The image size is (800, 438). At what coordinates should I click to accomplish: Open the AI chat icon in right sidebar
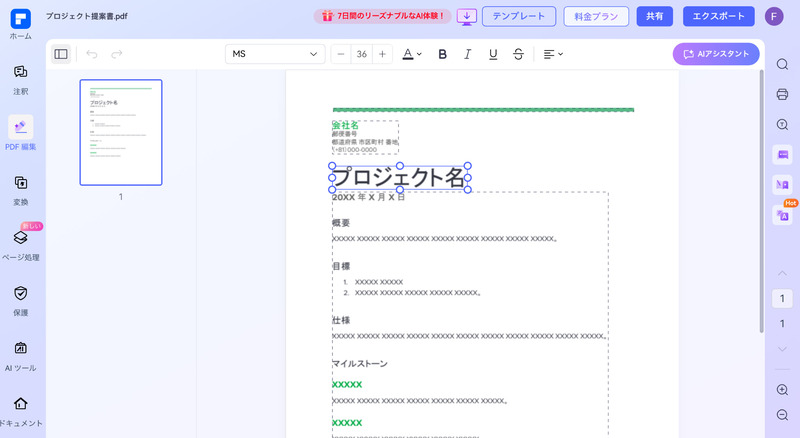(x=782, y=155)
